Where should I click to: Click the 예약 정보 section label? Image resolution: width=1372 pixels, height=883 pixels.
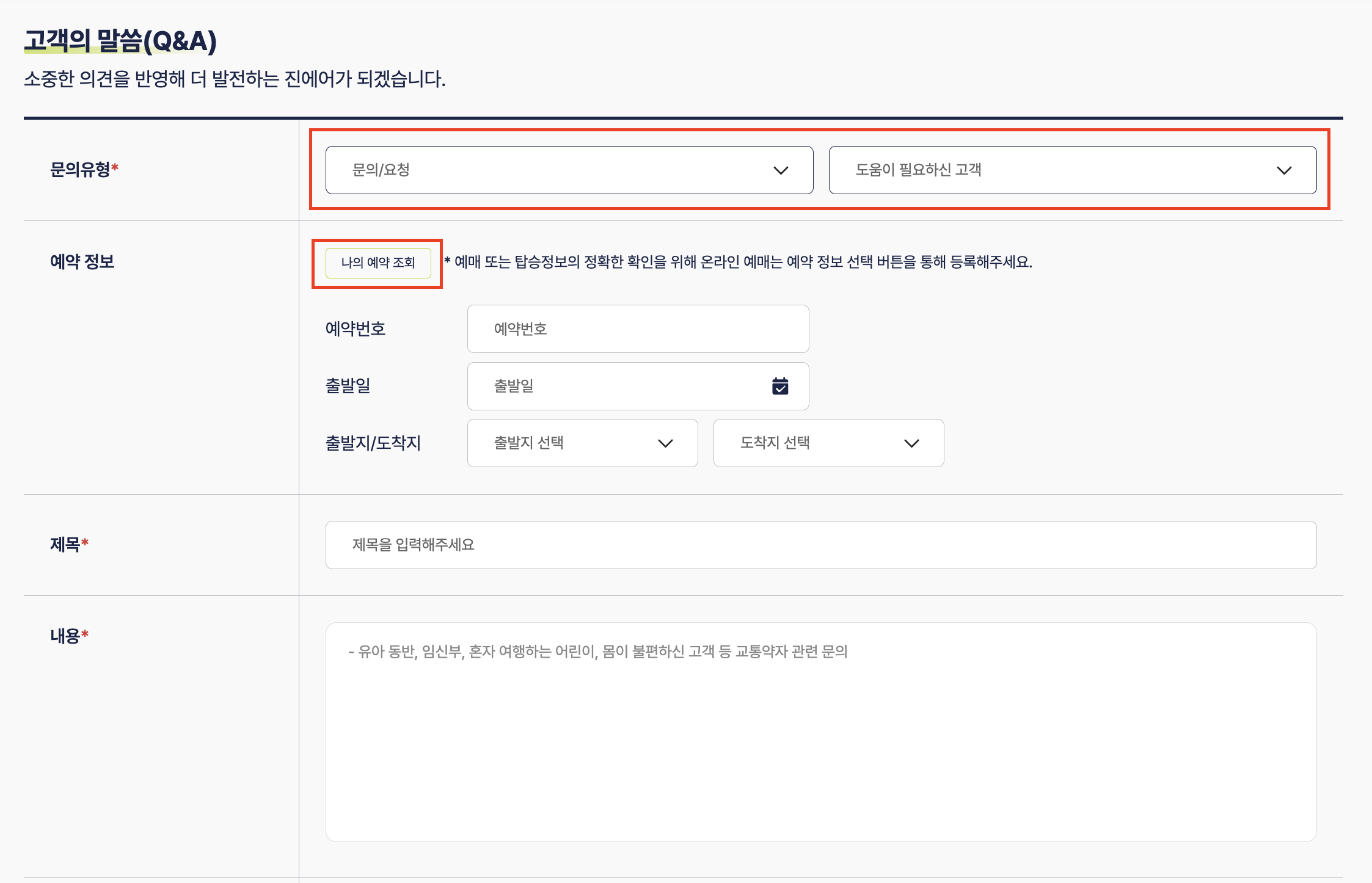(x=82, y=261)
